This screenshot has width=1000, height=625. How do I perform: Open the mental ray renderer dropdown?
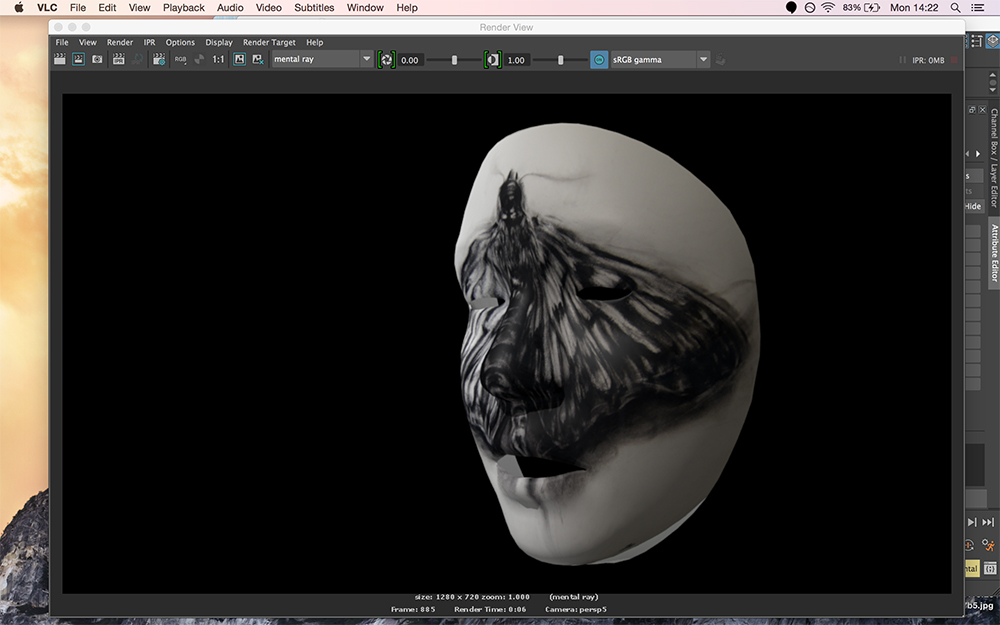pyautogui.click(x=322, y=60)
